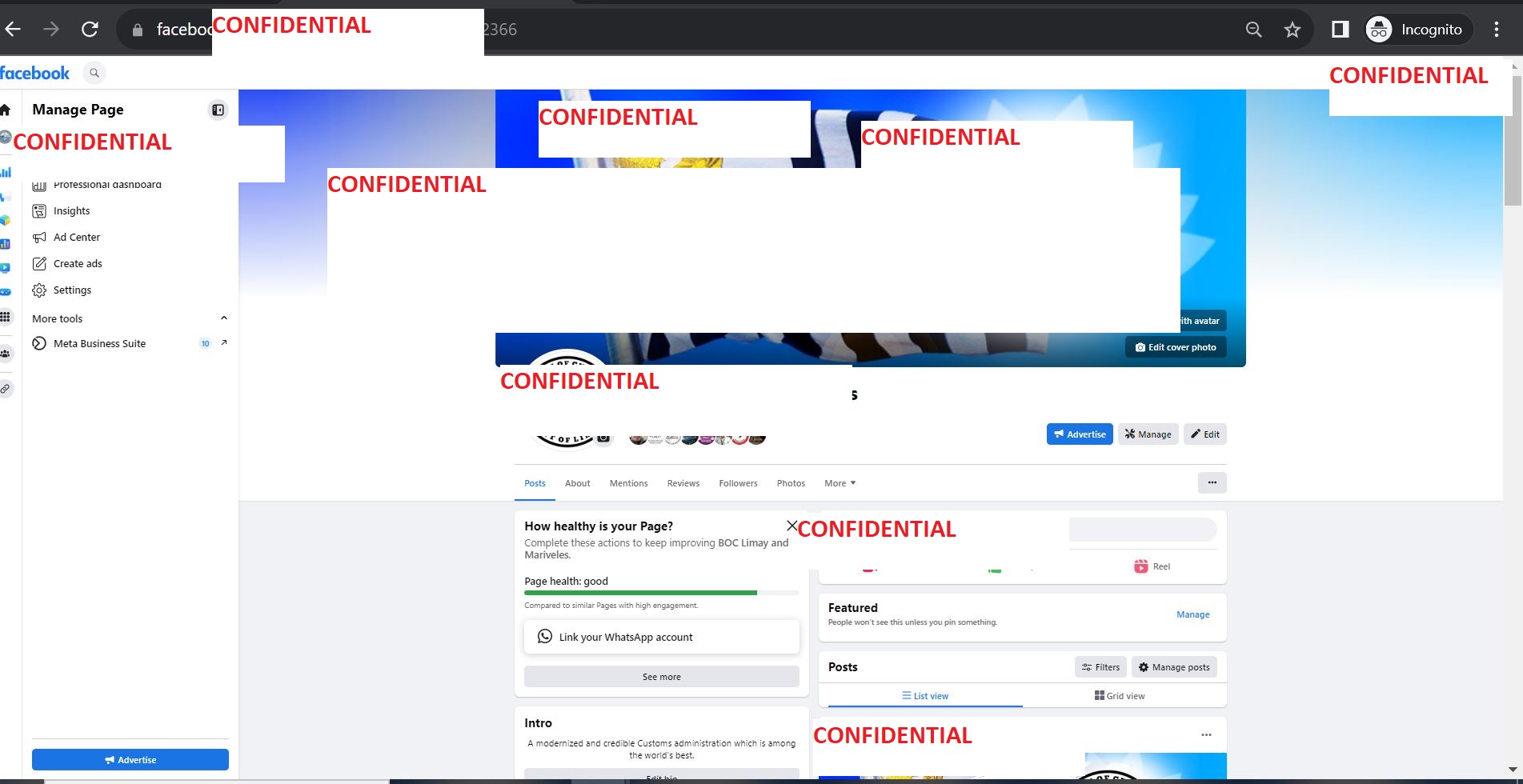
Task: Click the video play icon in left rail
Action: click(6, 268)
